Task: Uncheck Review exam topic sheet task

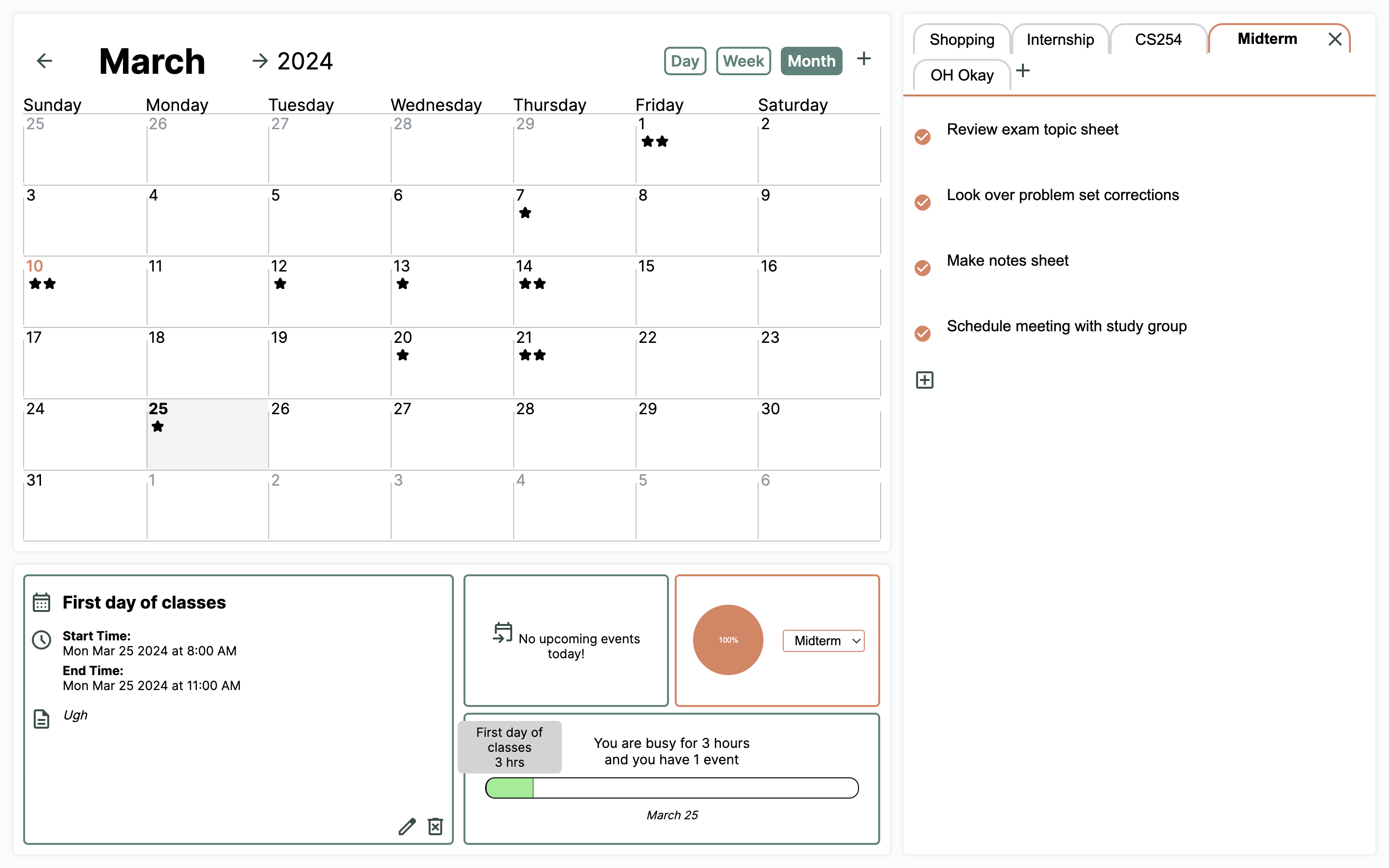Action: pyautogui.click(x=922, y=136)
